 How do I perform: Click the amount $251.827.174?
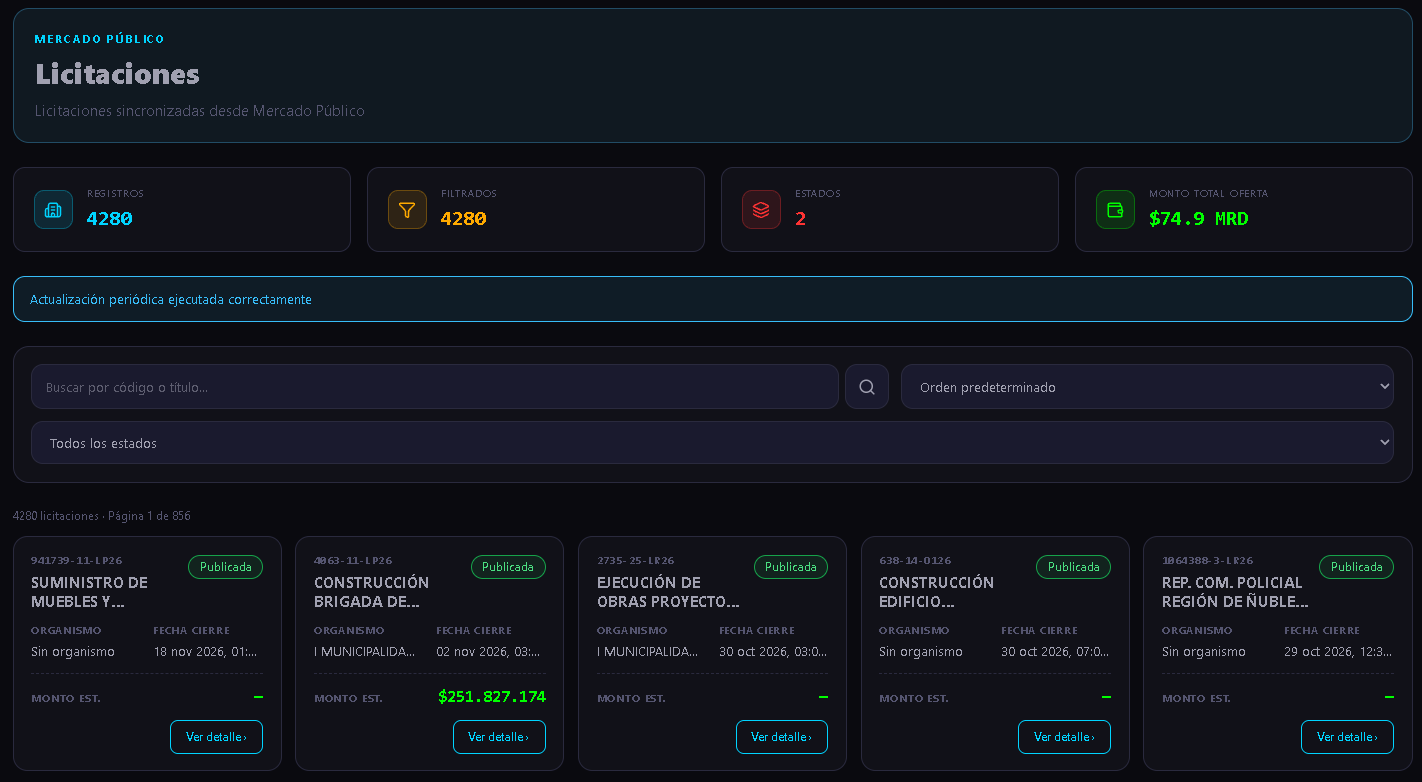click(x=492, y=697)
